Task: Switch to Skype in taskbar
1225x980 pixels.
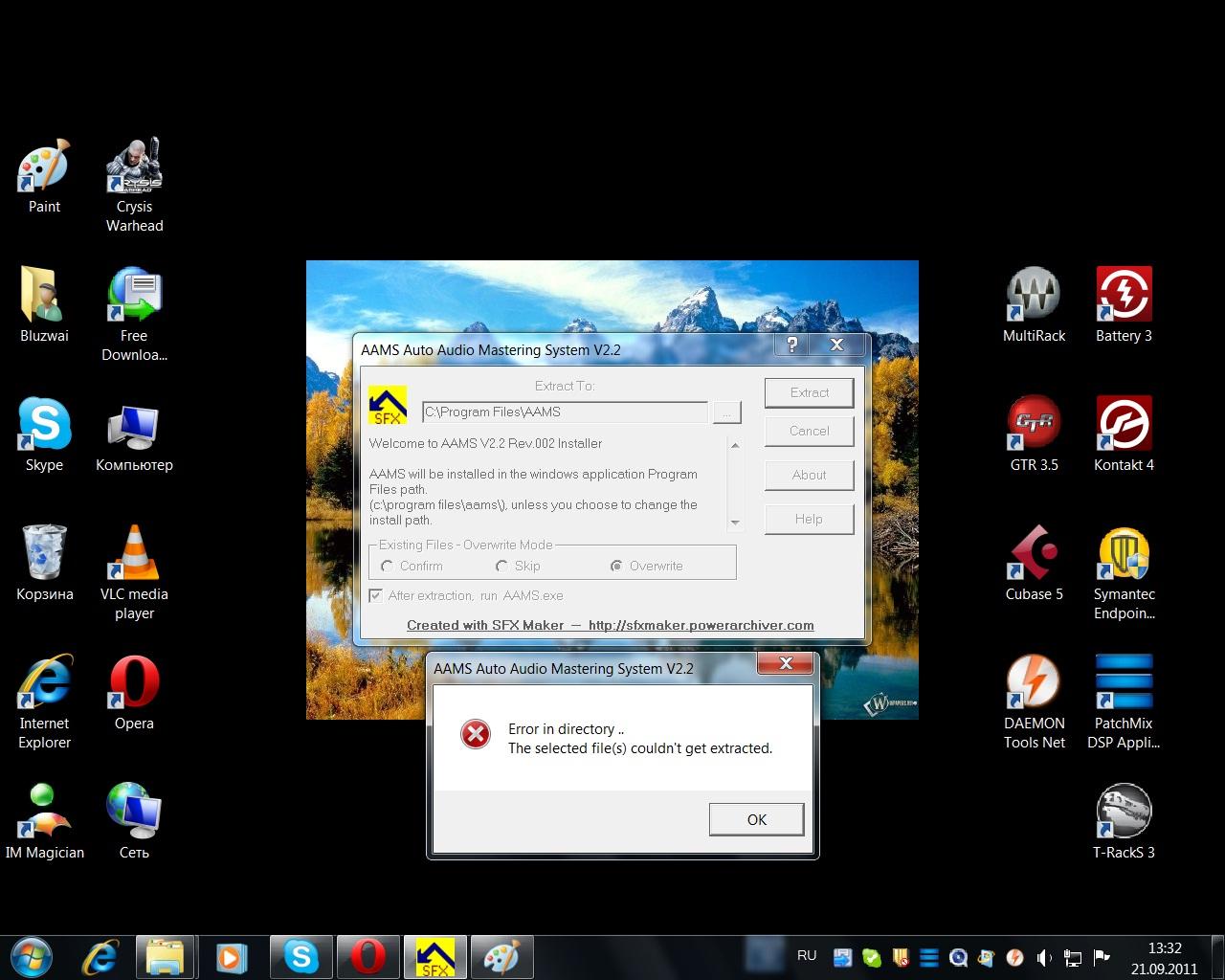Action: pyautogui.click(x=301, y=957)
